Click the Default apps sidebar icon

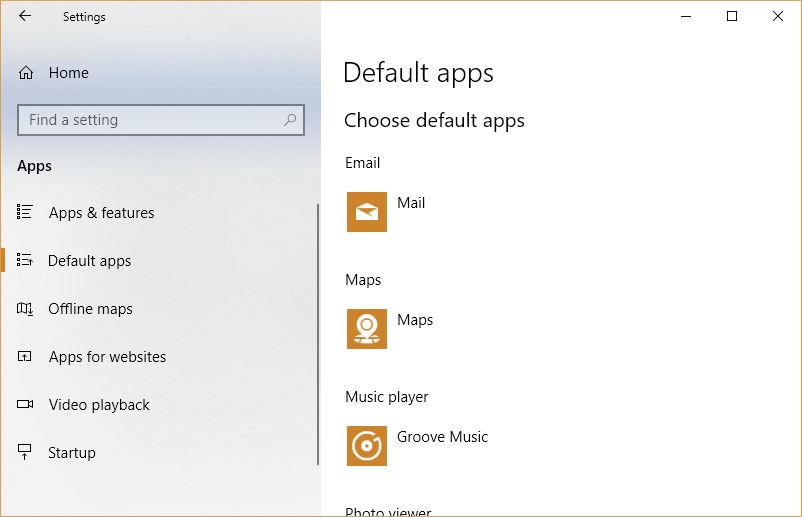pos(25,260)
